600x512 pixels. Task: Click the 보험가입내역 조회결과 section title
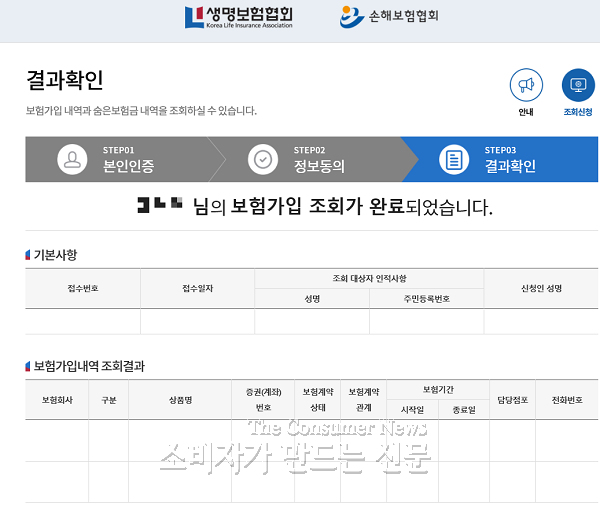[x=89, y=366]
